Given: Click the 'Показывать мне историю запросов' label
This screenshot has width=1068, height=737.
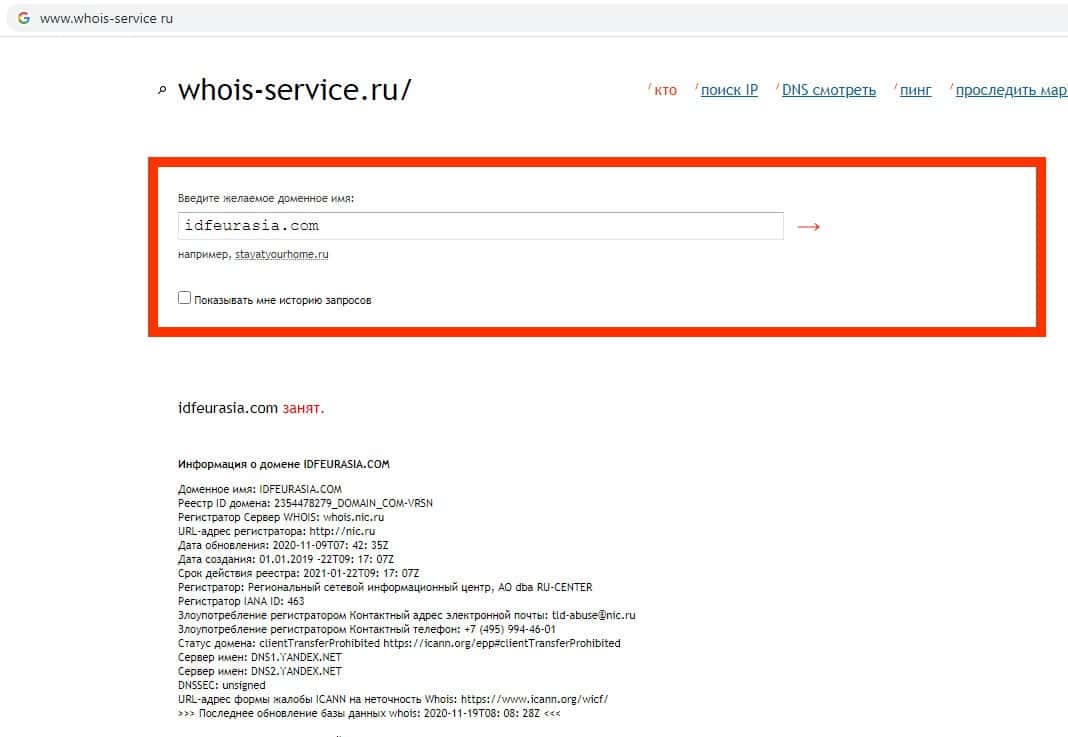Looking at the screenshot, I should 283,300.
